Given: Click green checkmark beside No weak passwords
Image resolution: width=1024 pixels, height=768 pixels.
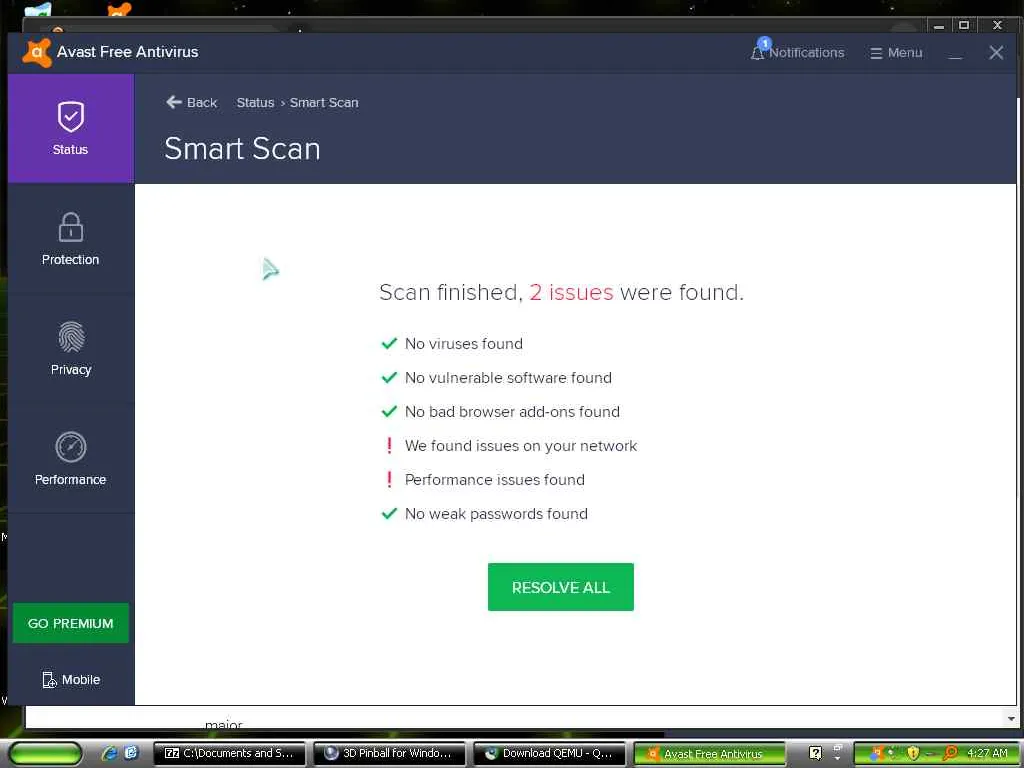Looking at the screenshot, I should [389, 513].
